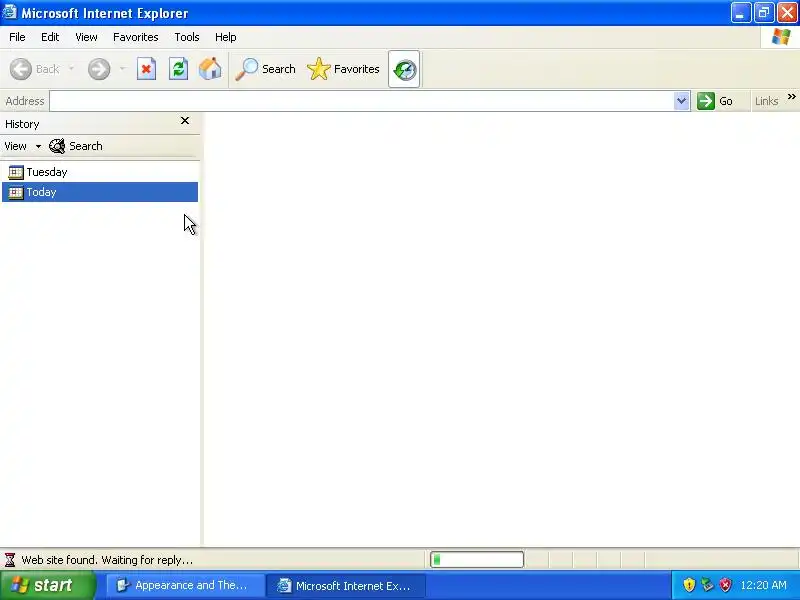800x600 pixels.
Task: Click the page loading progress bar
Action: click(477, 560)
